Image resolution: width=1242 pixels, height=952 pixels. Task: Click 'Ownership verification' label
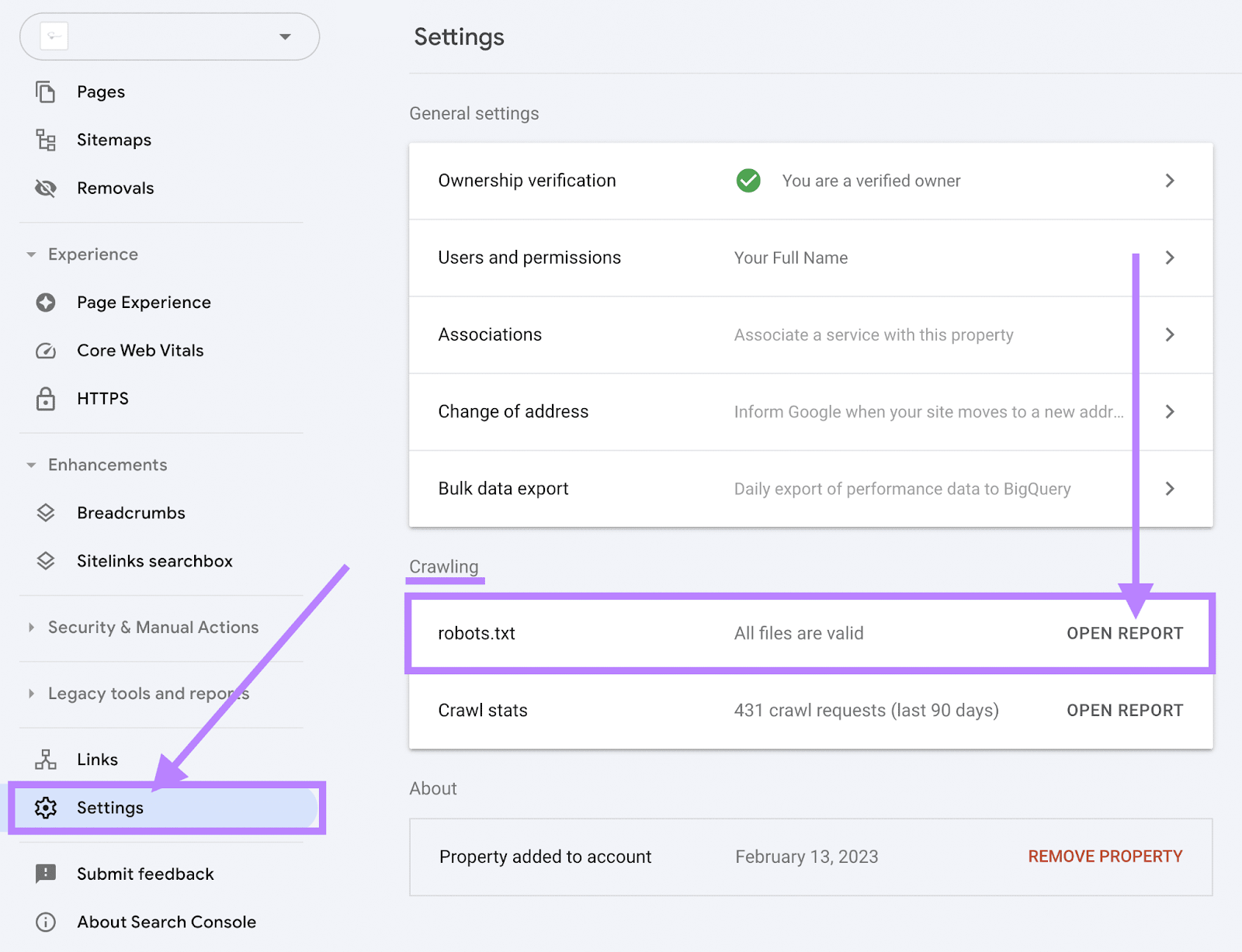coord(527,181)
